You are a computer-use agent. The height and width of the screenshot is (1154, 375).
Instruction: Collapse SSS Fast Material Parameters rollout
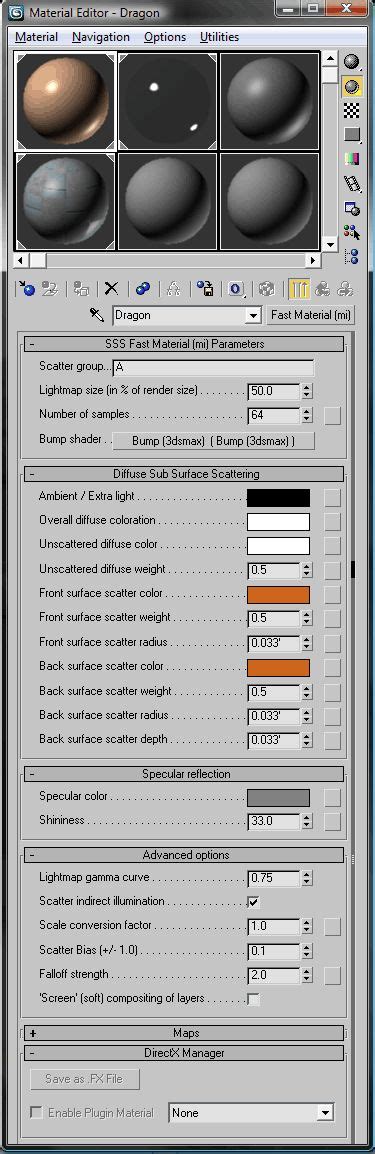[x=185, y=344]
